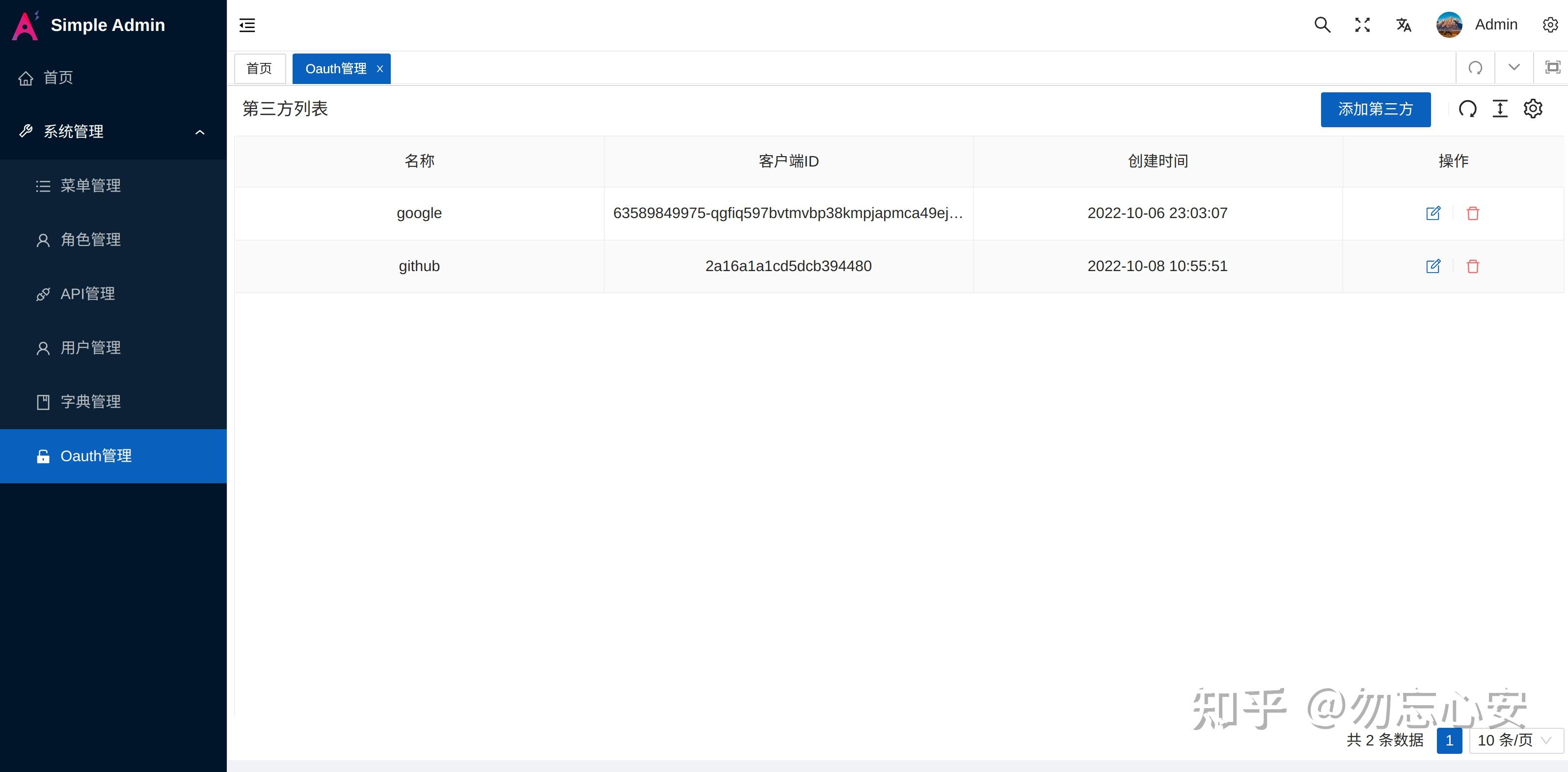Switch to the 首页 tab
This screenshot has width=1568, height=772.
(x=259, y=68)
